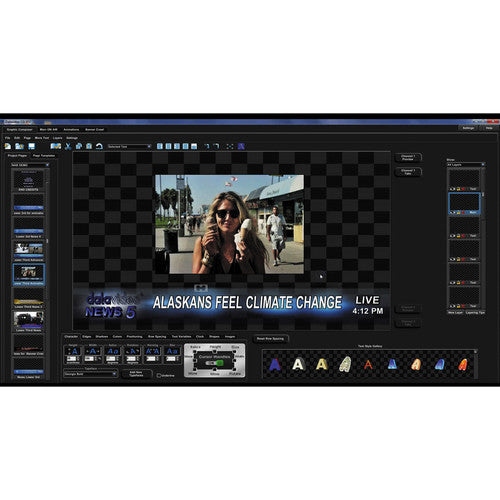Click the Reset Row Spacing button
500x500 pixels.
point(270,339)
